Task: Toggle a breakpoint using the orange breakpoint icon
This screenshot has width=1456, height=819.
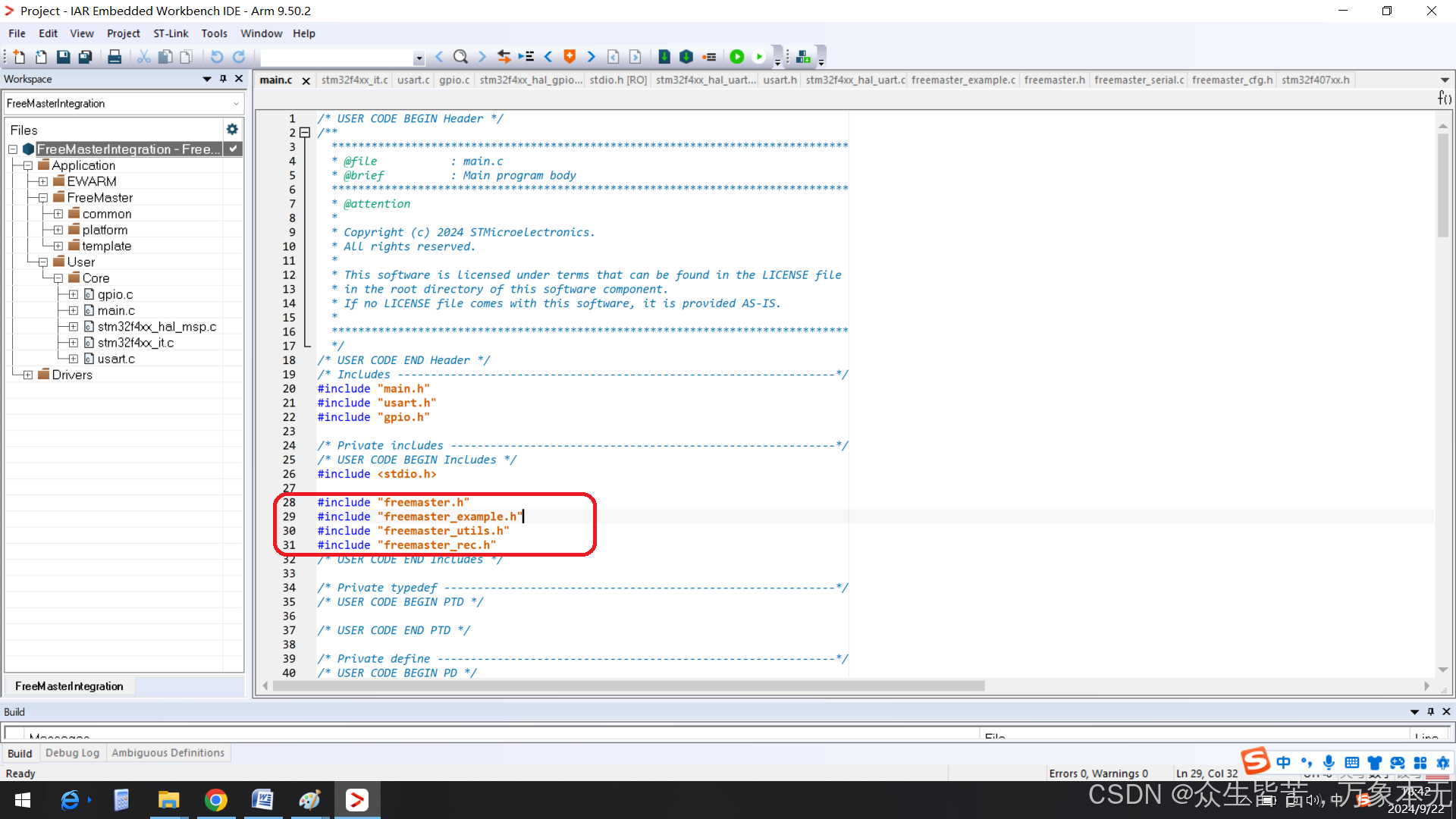Action: tap(569, 56)
